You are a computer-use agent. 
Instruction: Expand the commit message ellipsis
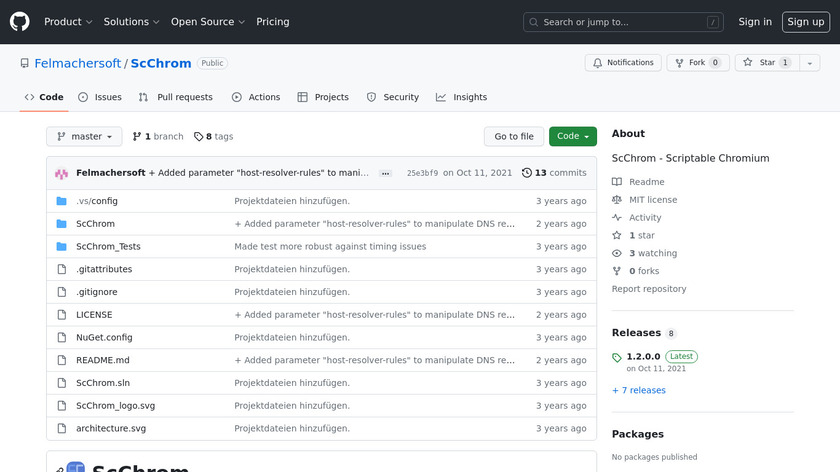click(385, 173)
